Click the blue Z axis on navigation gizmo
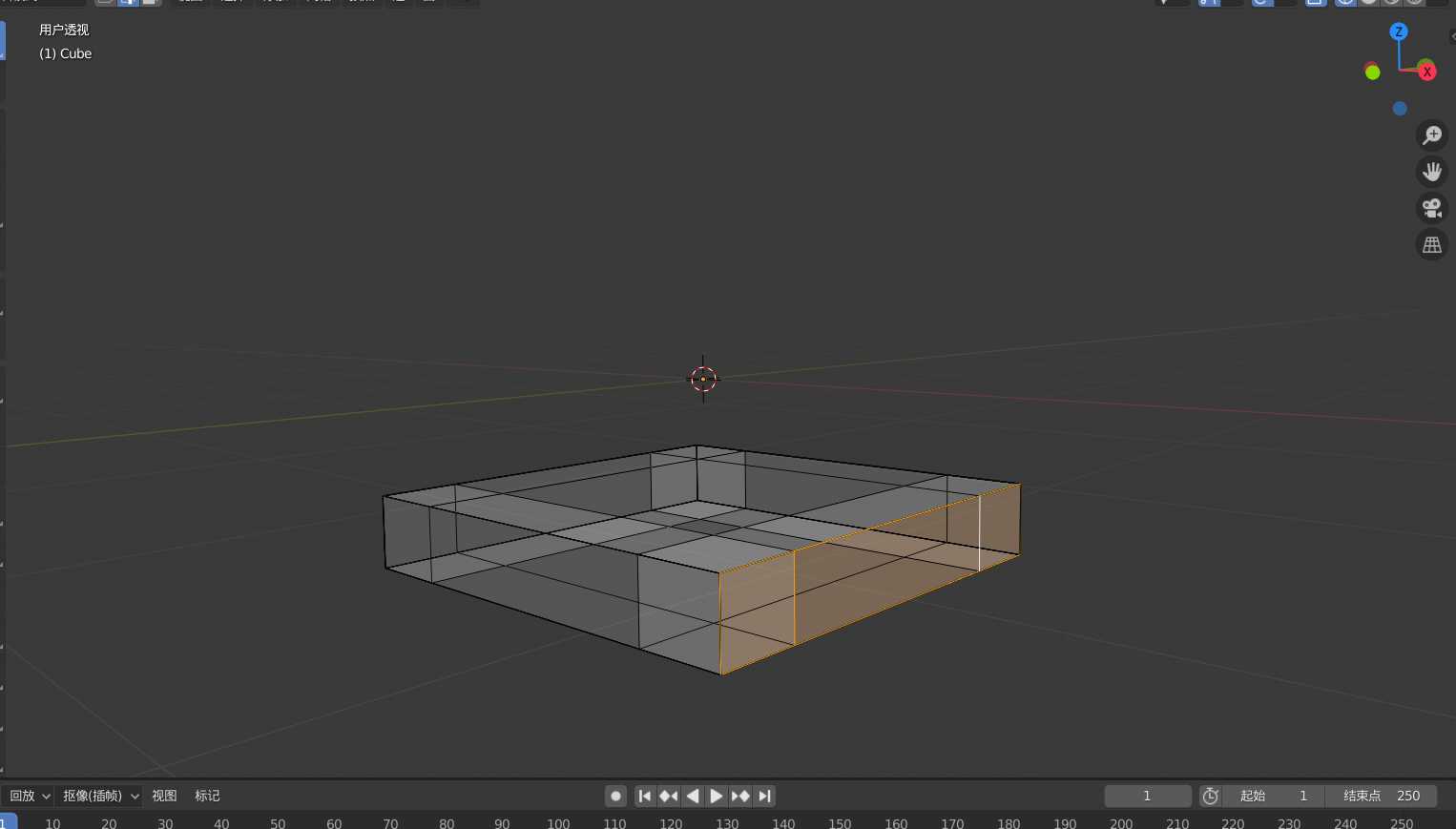Screen dimensions: 1456x829 tap(1399, 31)
